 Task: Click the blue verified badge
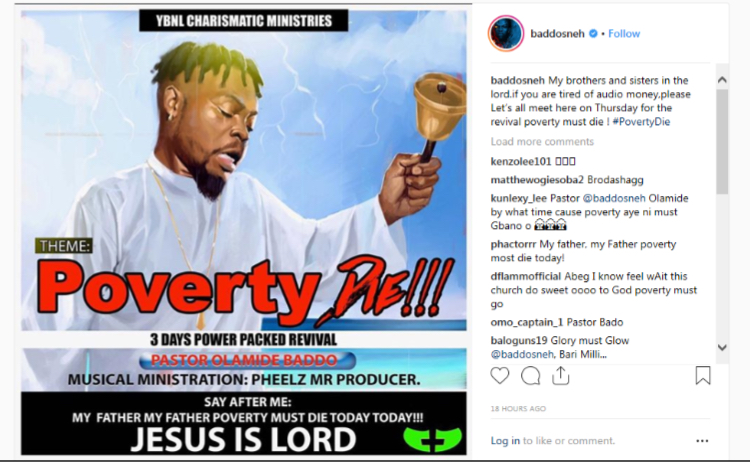click(593, 33)
